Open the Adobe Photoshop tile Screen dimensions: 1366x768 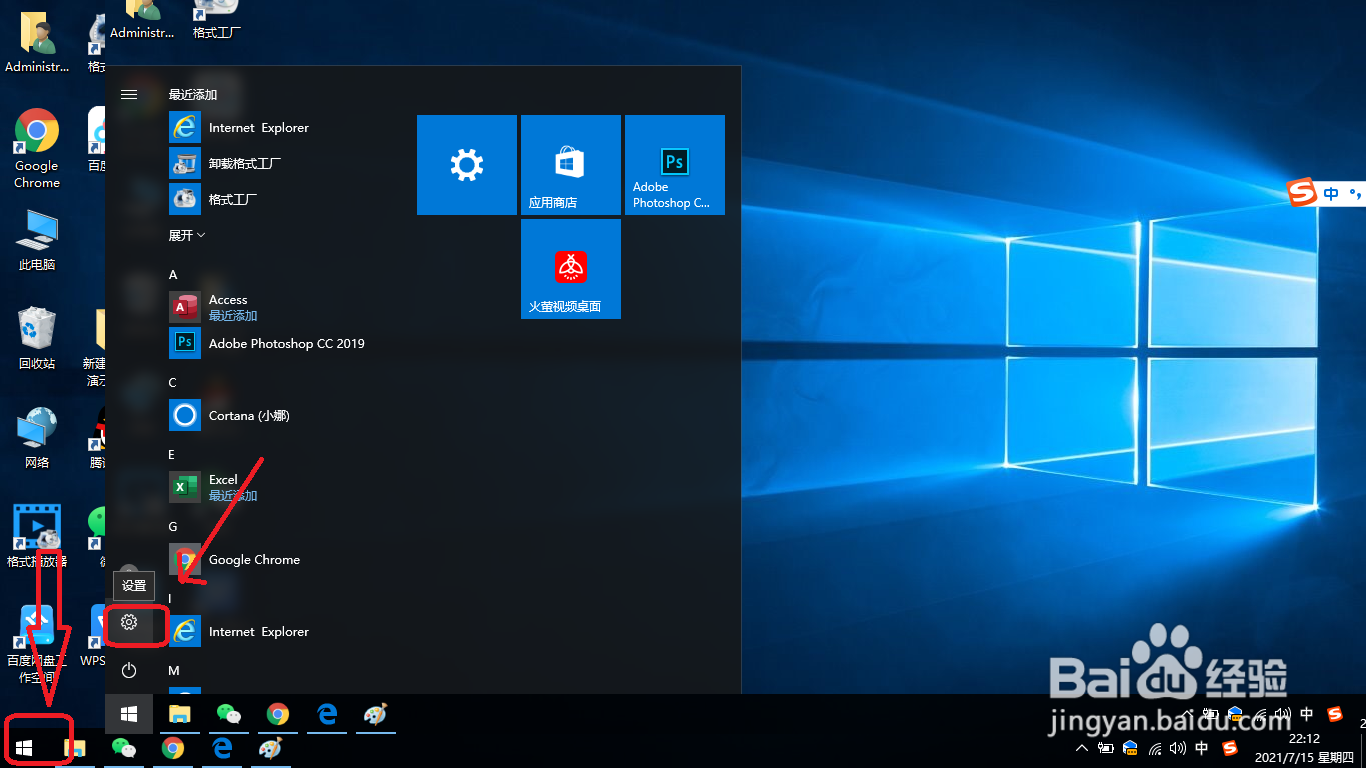(x=675, y=165)
